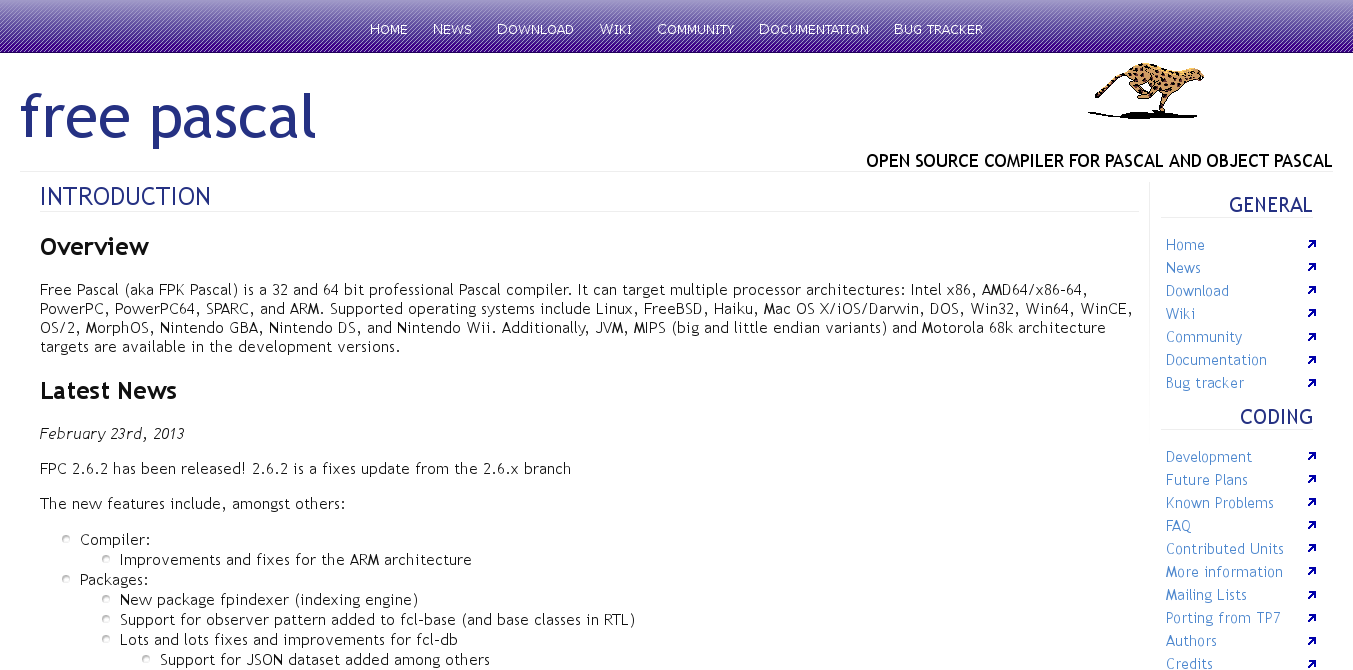This screenshot has width=1353, height=670.
Task: Click the 'Compiler:' list item
Action: tap(115, 540)
